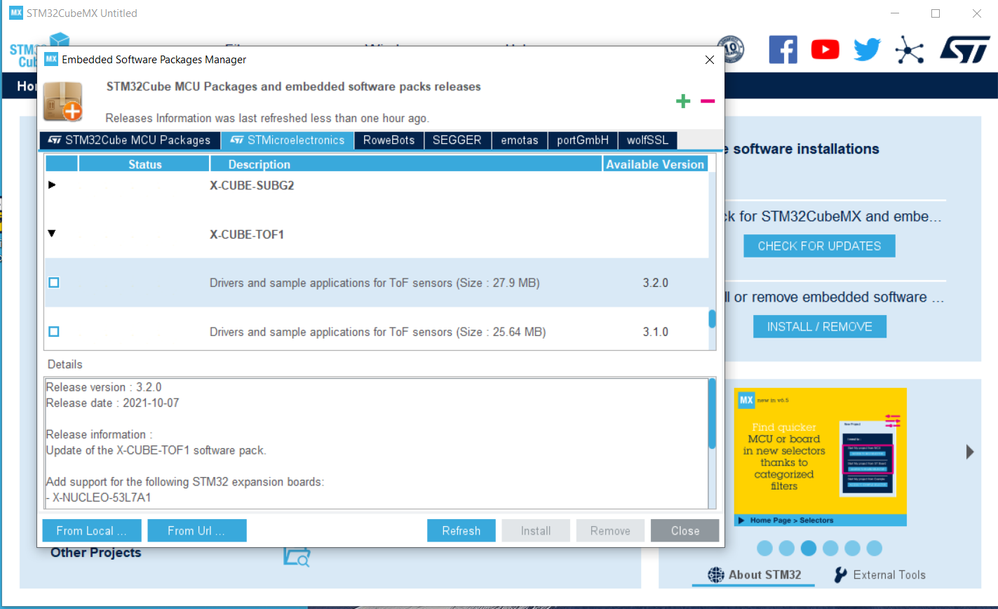Screen dimensions: 998x609
Task: Click the 10th anniversary badge icon
Action: (x=731, y=49)
